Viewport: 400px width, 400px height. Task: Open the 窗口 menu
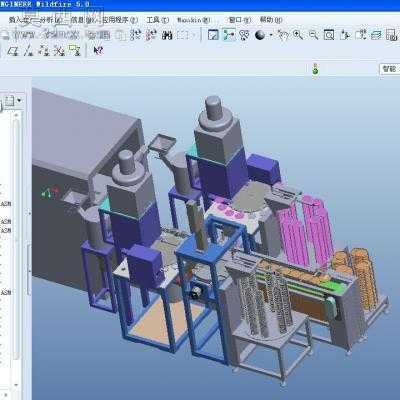pos(240,20)
